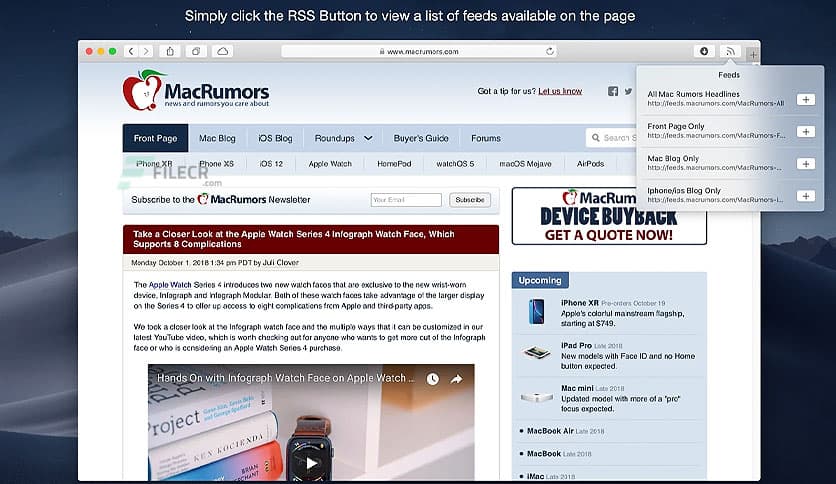
Task: Click the iPhone XR thumbnail in Upcoming
Action: pos(536,312)
